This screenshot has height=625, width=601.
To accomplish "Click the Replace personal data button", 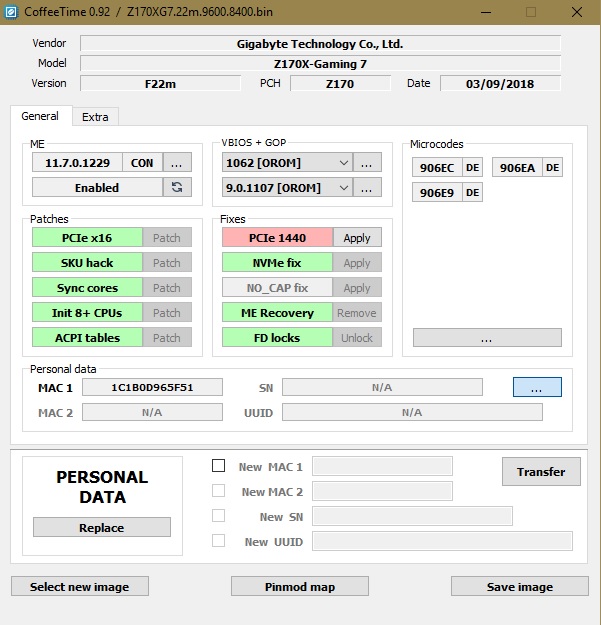I will pyautogui.click(x=102, y=527).
